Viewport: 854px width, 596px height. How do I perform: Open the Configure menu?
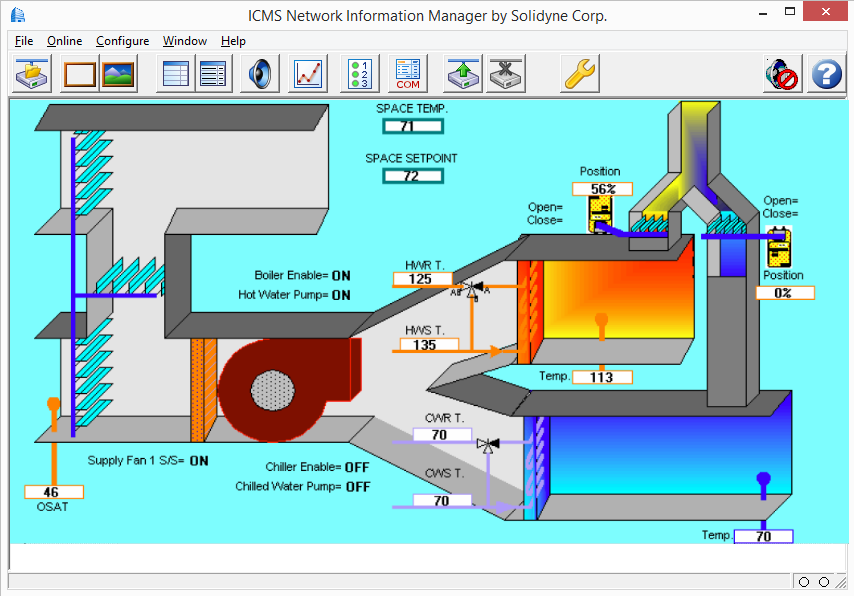pyautogui.click(x=122, y=41)
